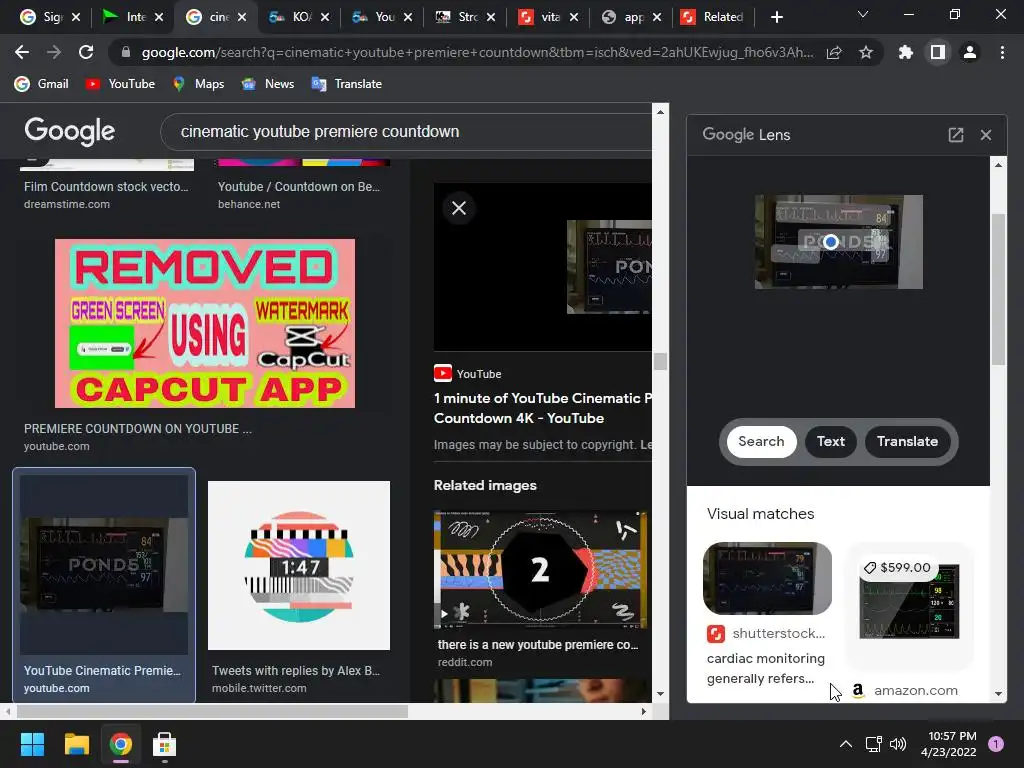This screenshot has height=768, width=1024.
Task: Open the Windows Start menu
Action: [x=32, y=744]
